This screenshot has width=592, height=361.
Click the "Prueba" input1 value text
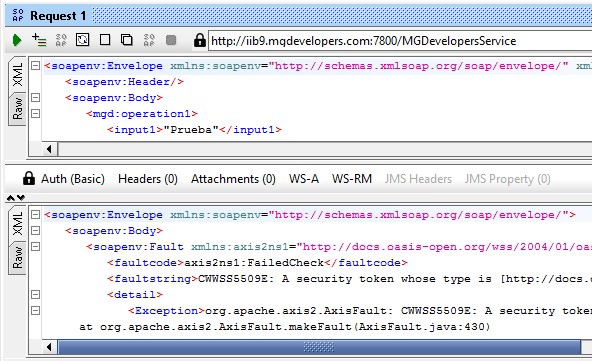tap(191, 130)
